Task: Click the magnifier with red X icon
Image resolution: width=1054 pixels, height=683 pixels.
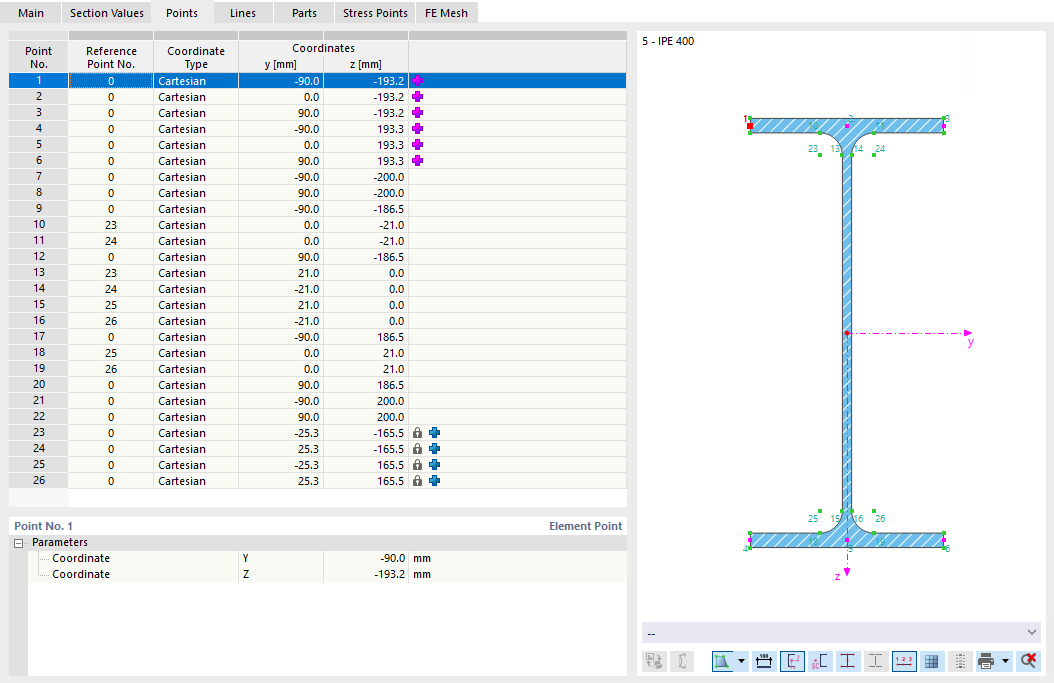Action: point(1027,661)
